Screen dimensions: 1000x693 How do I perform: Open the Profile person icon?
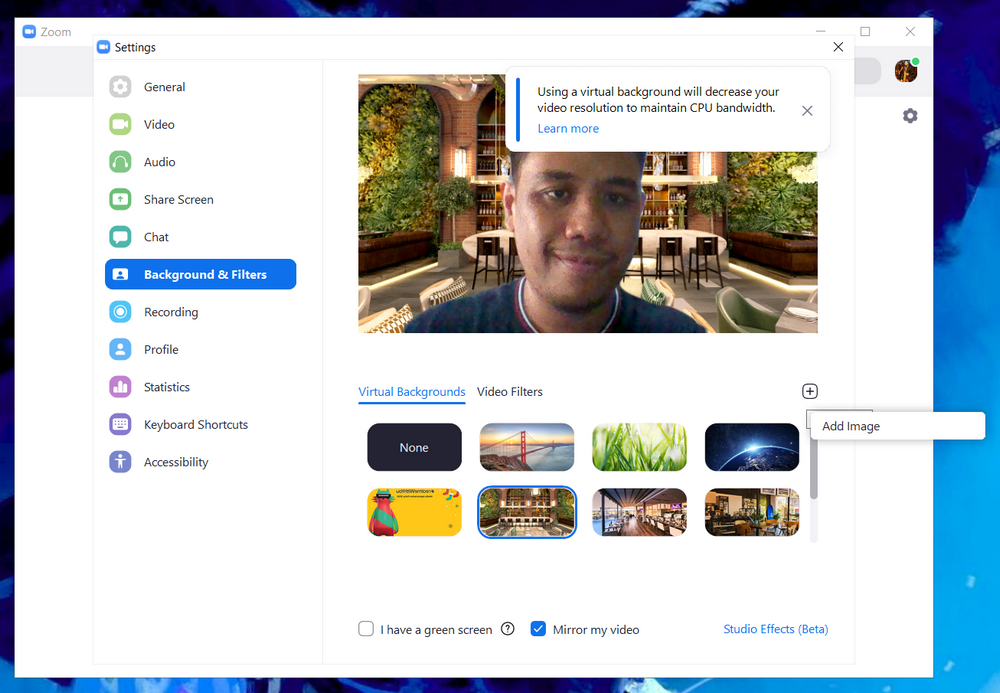click(120, 349)
